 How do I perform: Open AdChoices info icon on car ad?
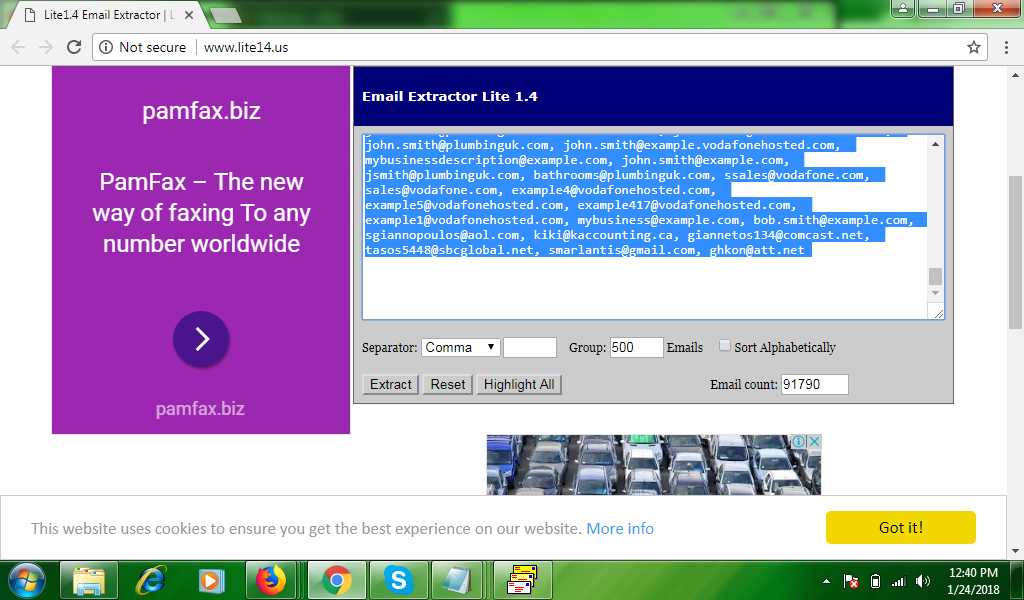(x=799, y=442)
